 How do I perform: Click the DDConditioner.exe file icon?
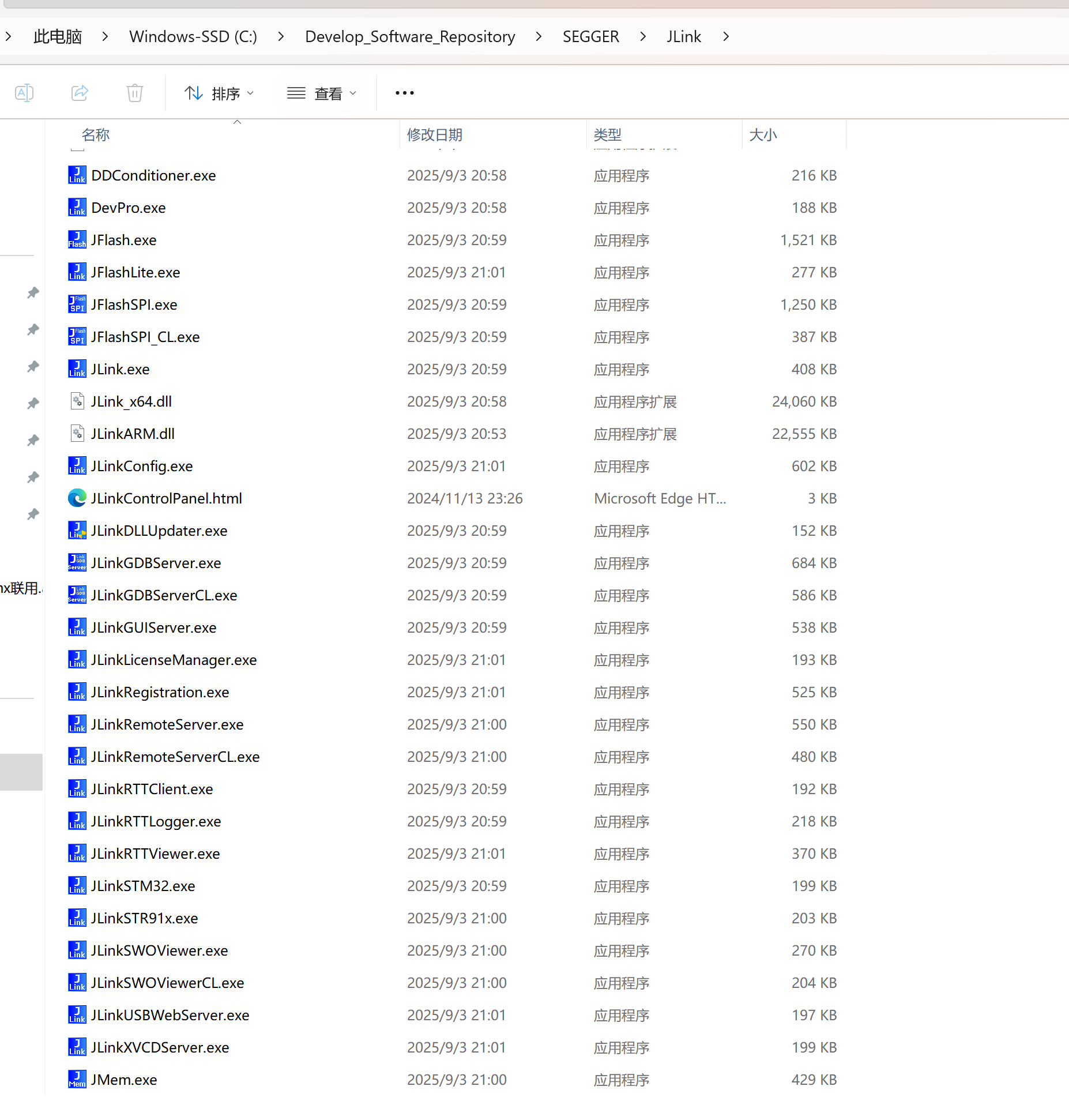pyautogui.click(x=77, y=175)
